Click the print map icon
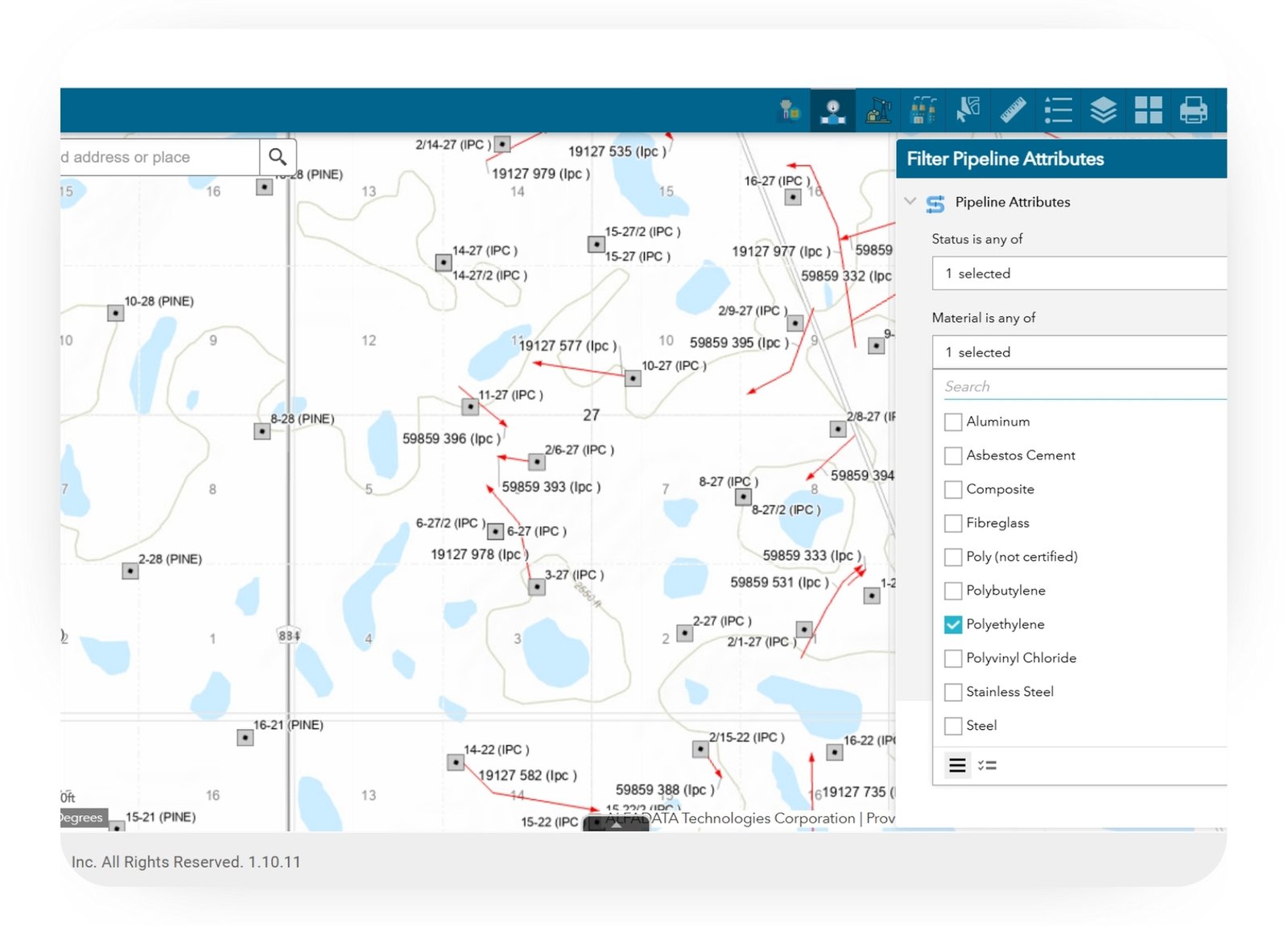Image resolution: width=1288 pixels, height=927 pixels. 1193,110
